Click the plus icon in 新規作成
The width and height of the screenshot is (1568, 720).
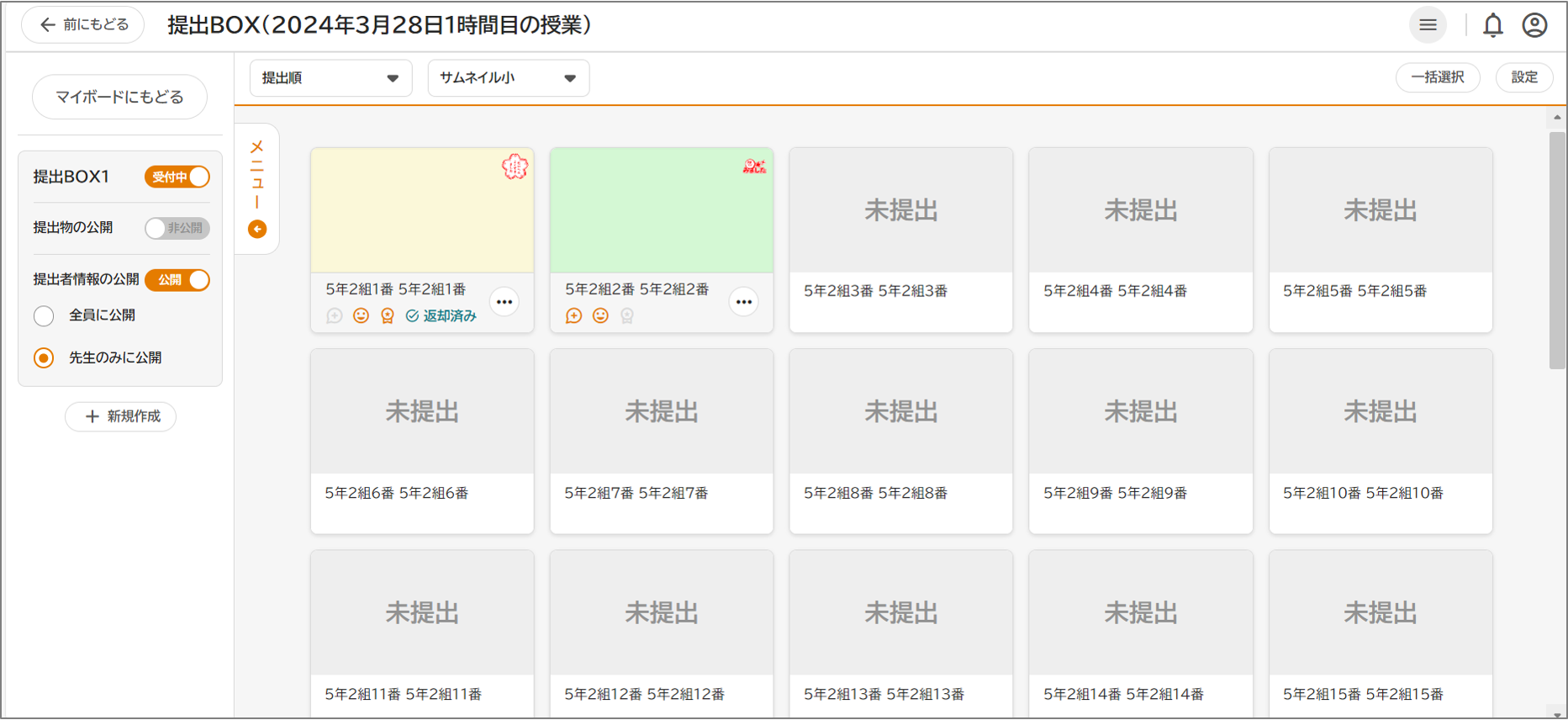[92, 416]
